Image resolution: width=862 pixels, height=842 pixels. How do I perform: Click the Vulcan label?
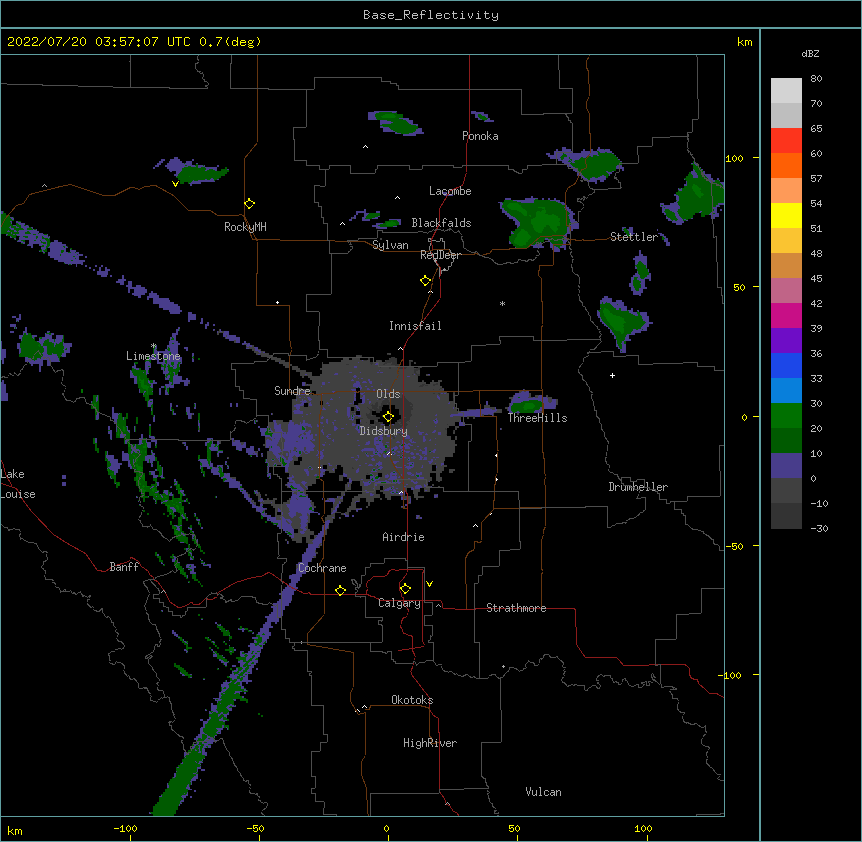point(543,792)
